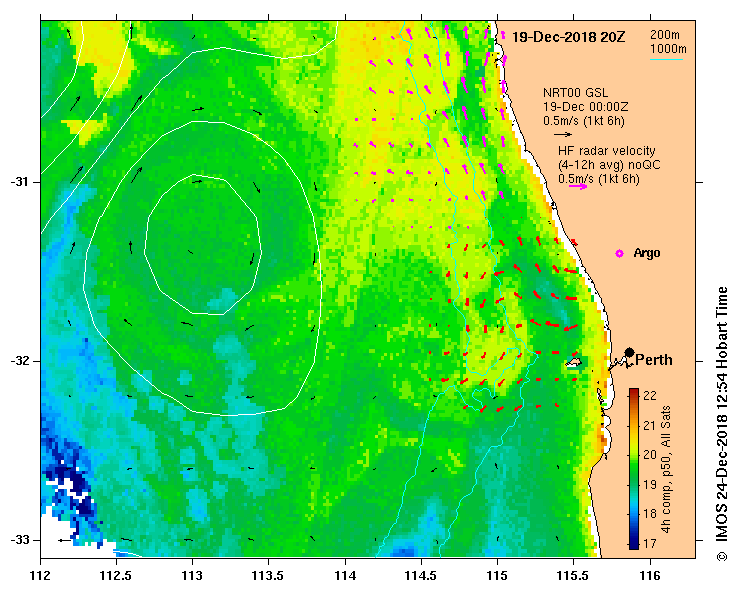Click the 17 value on the color bar
The height and width of the screenshot is (592, 739).
click(x=649, y=543)
